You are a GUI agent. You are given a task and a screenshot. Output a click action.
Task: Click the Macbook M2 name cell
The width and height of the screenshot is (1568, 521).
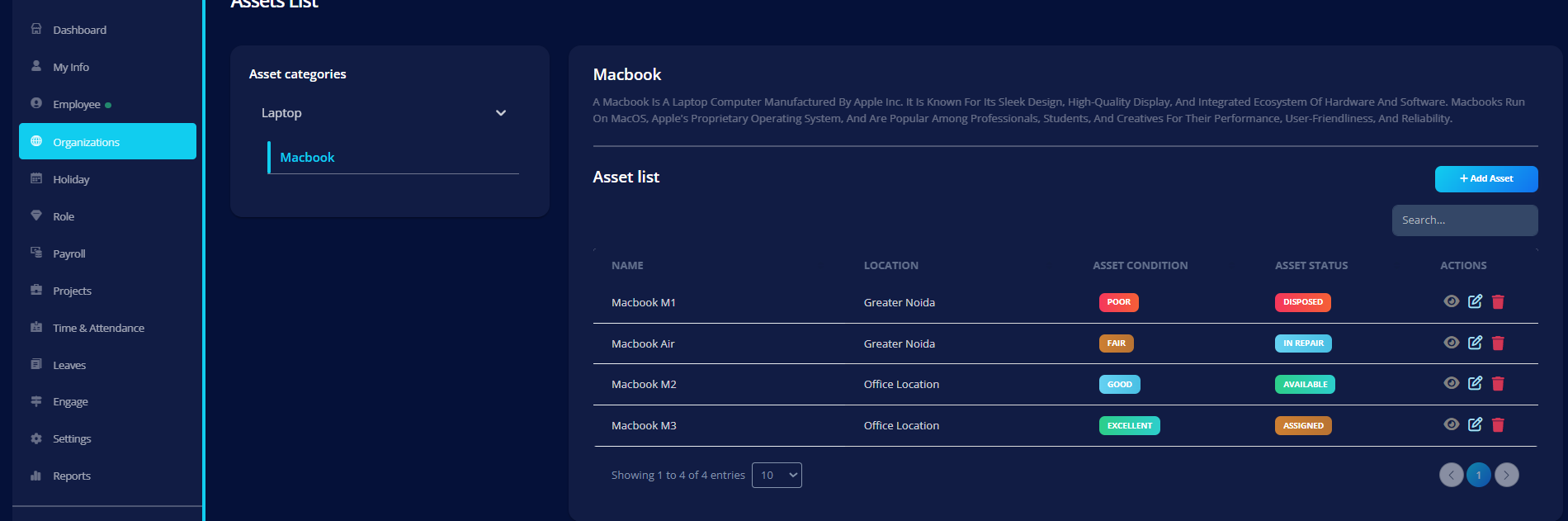pyautogui.click(x=644, y=385)
